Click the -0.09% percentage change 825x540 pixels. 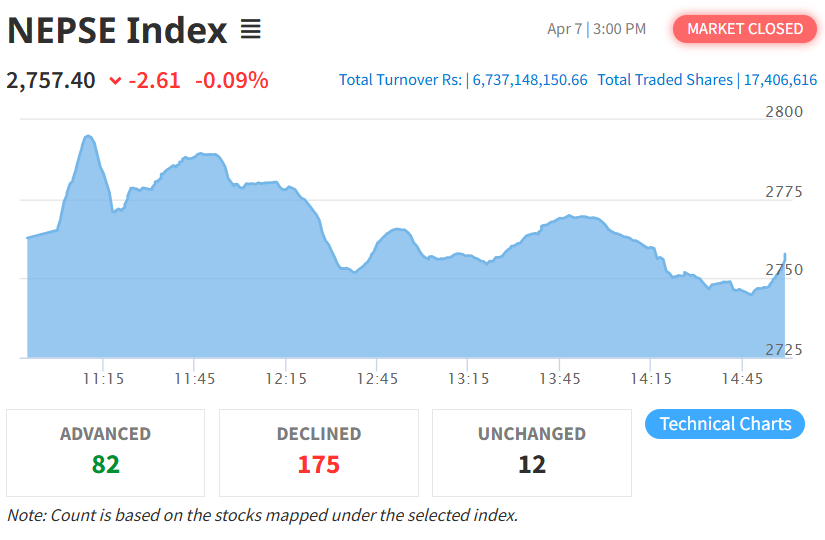231,80
